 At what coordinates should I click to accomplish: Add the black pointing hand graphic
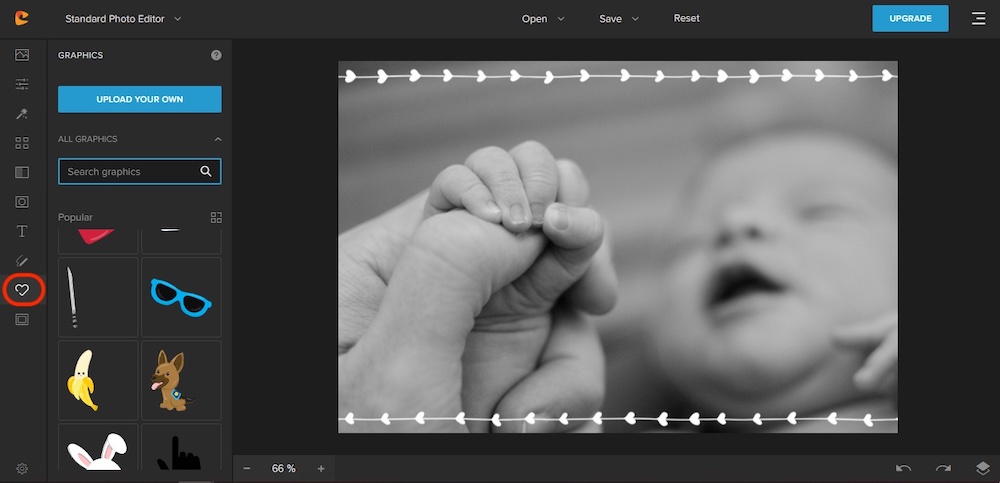(x=181, y=447)
